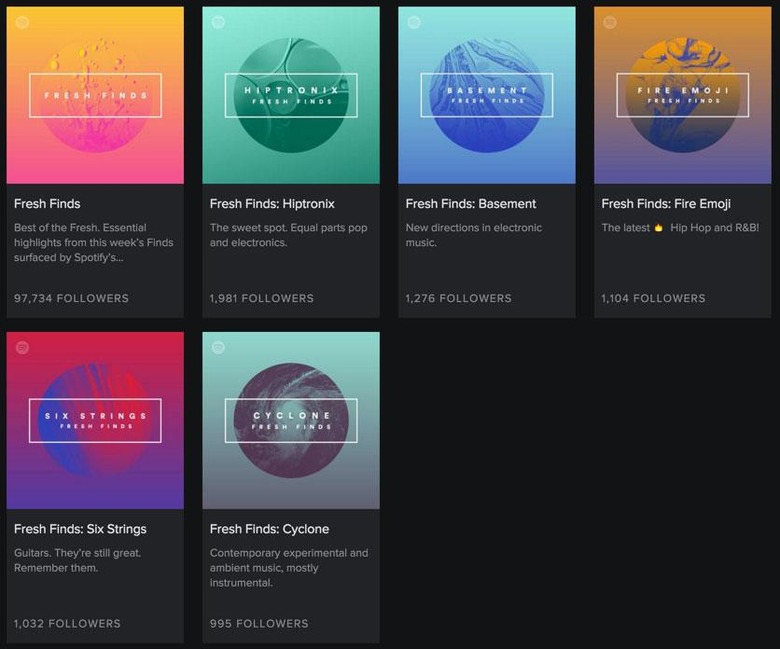The height and width of the screenshot is (649, 780).
Task: Click Spotify logo on Fresh Finds cover
Action: [22, 22]
